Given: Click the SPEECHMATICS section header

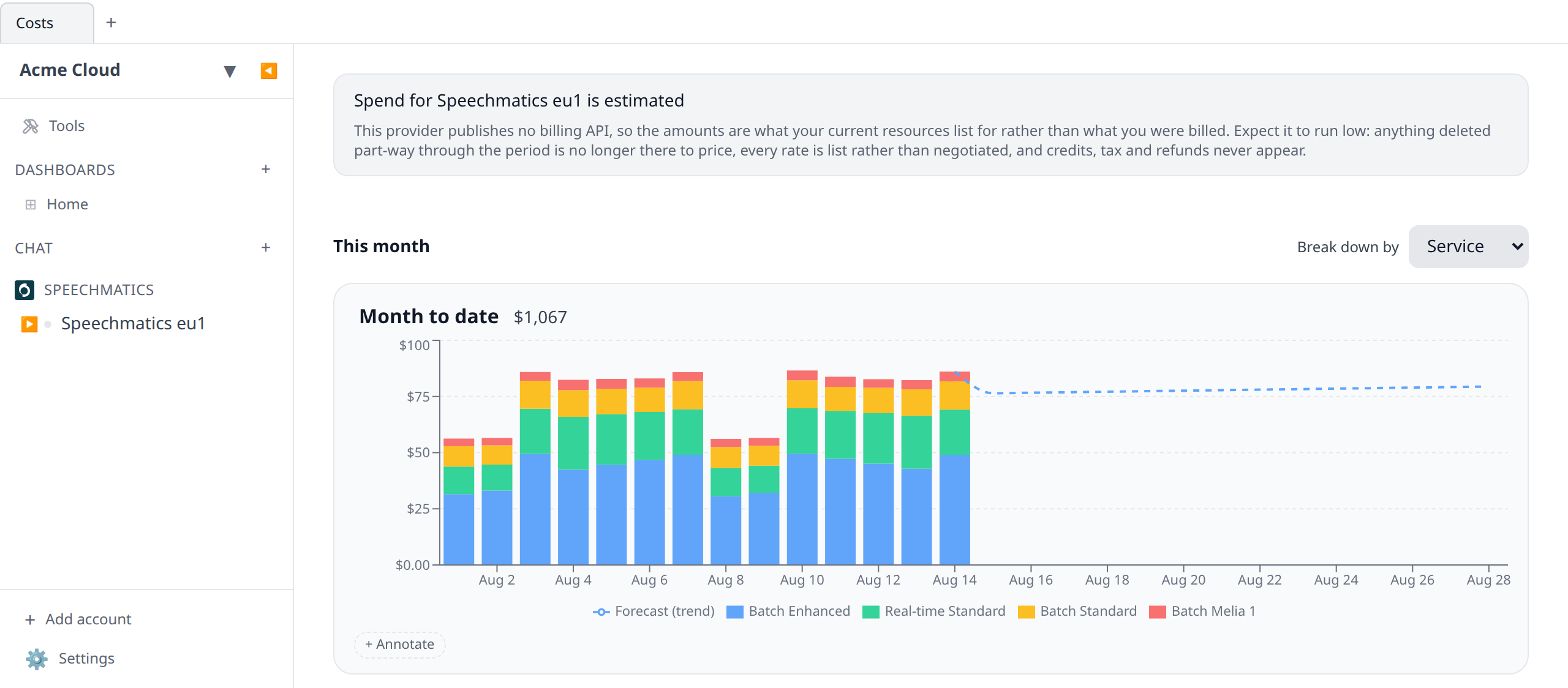Looking at the screenshot, I should pyautogui.click(x=99, y=290).
